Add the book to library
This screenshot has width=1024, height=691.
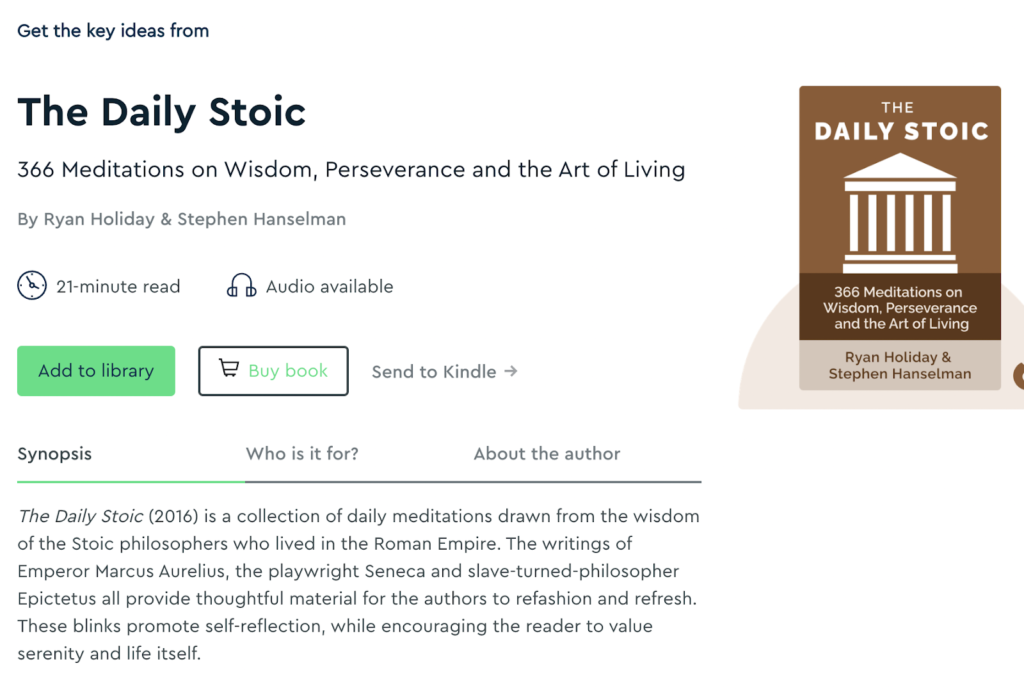click(x=96, y=371)
